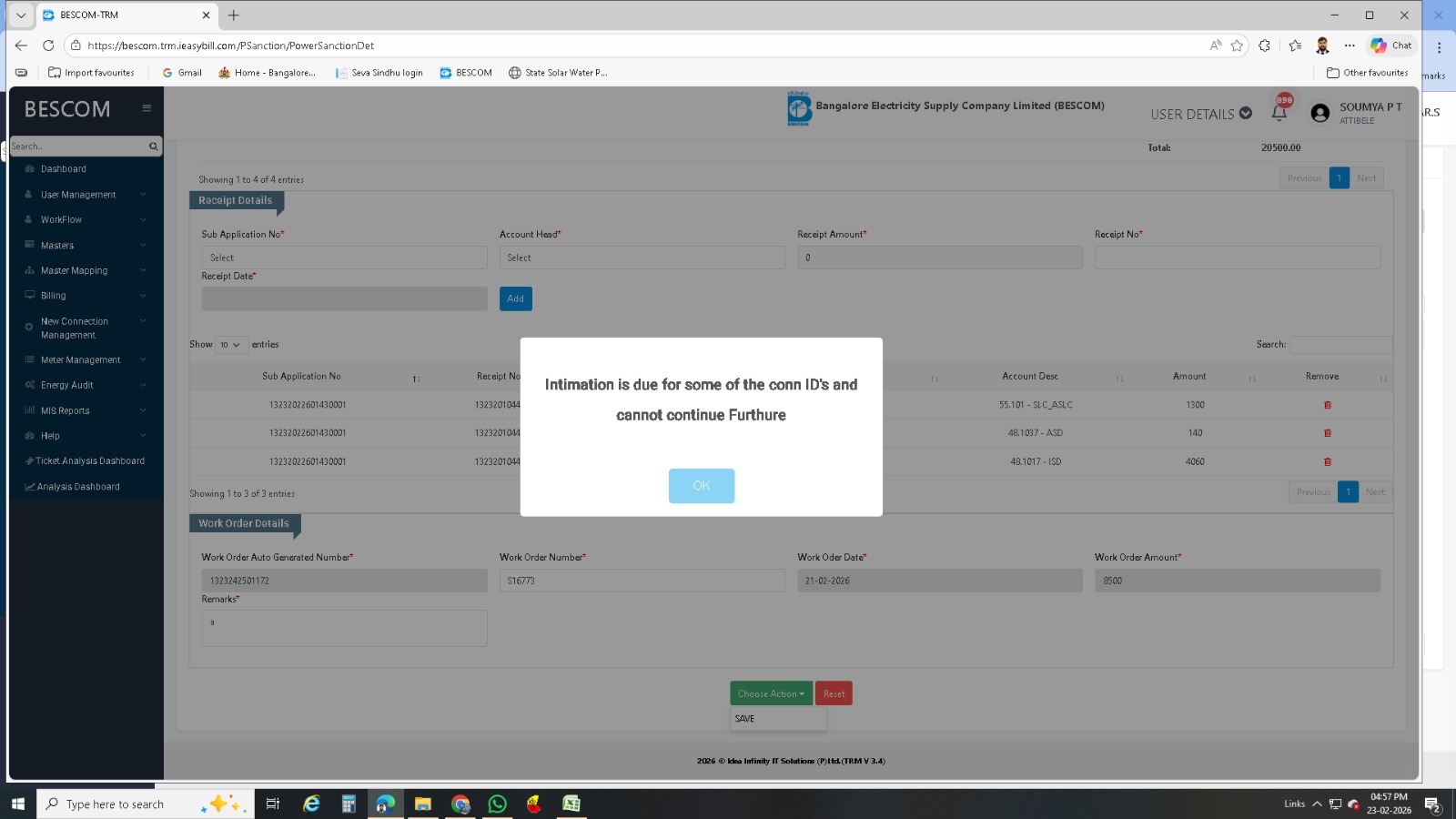Expand the Masters sidebar menu
The width and height of the screenshot is (1456, 819).
[x=86, y=246]
